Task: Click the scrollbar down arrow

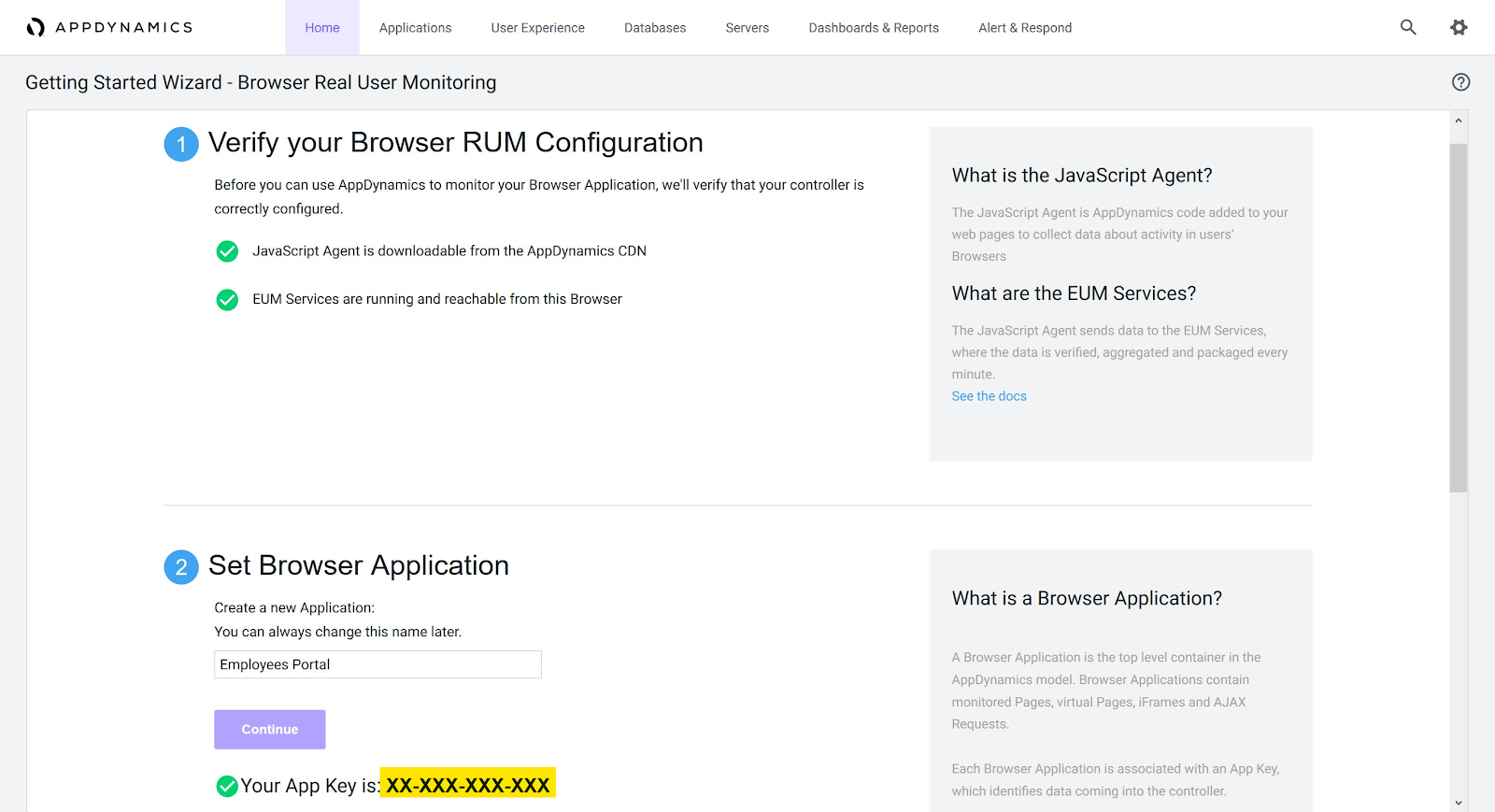Action: point(1459,803)
